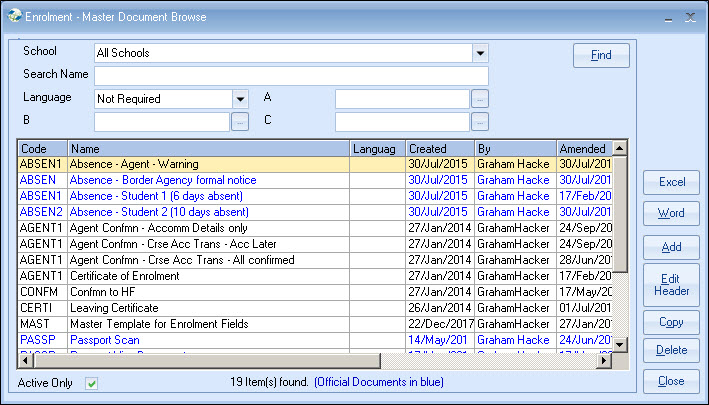Click the Find button
The width and height of the screenshot is (709, 405).
tap(601, 55)
